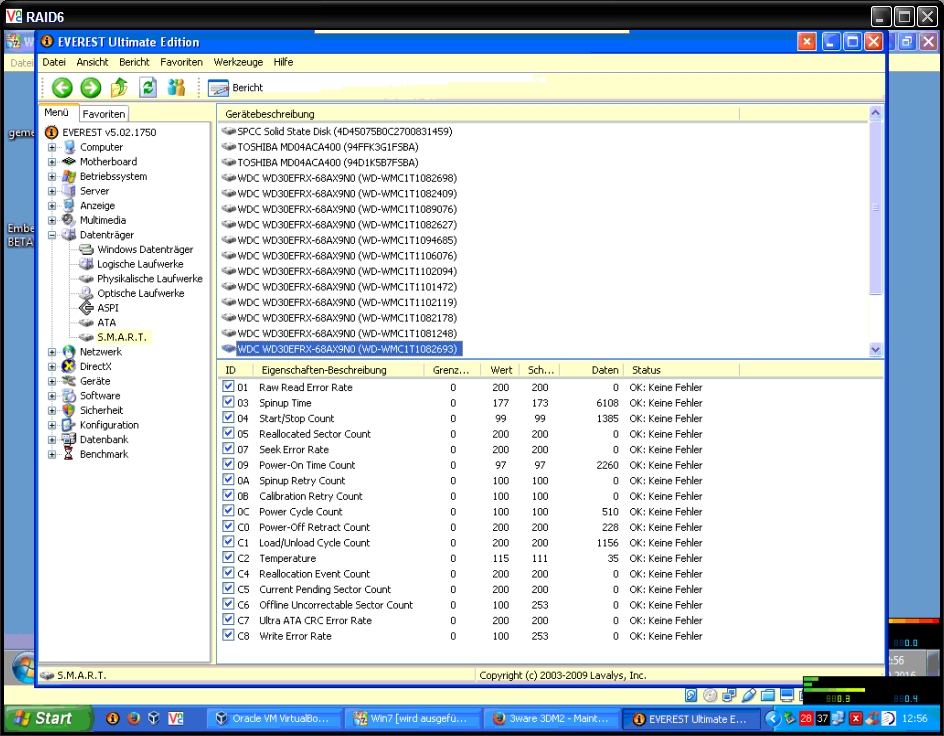Switch to the Menü tab
Viewport: 944px width, 736px height.
point(57,113)
